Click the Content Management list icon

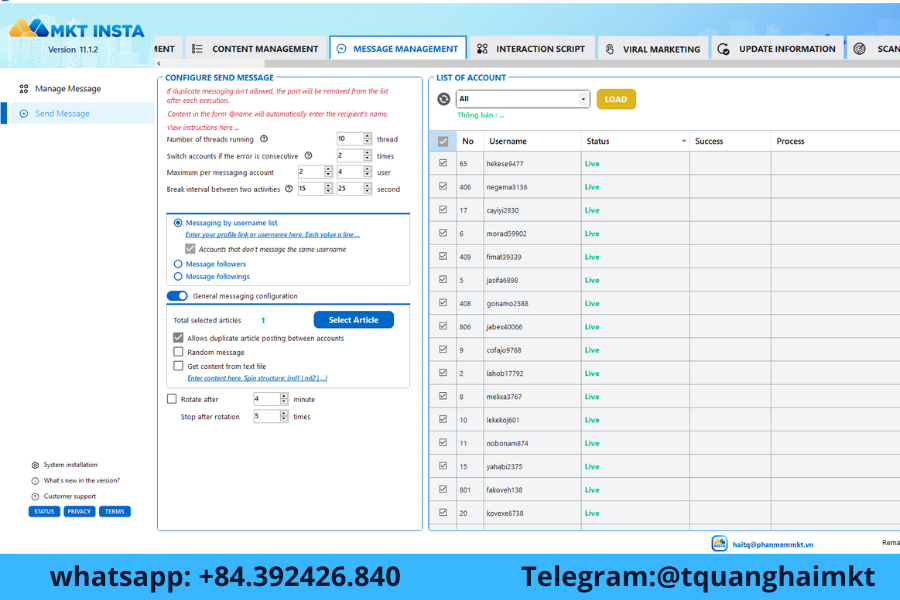pyautogui.click(x=197, y=49)
